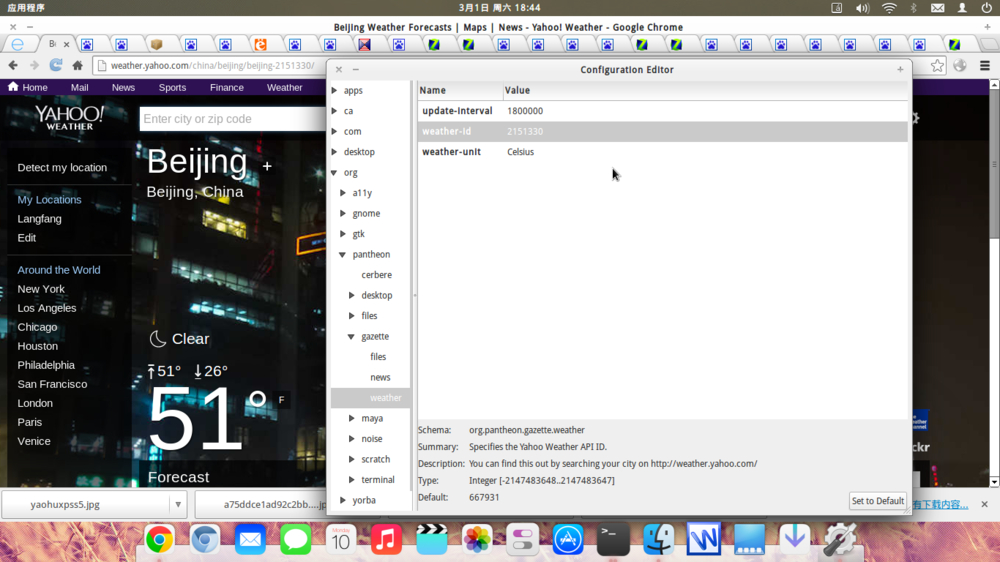Collapse the pantheon node
Viewport: 1000px width, 562px height.
342,255
